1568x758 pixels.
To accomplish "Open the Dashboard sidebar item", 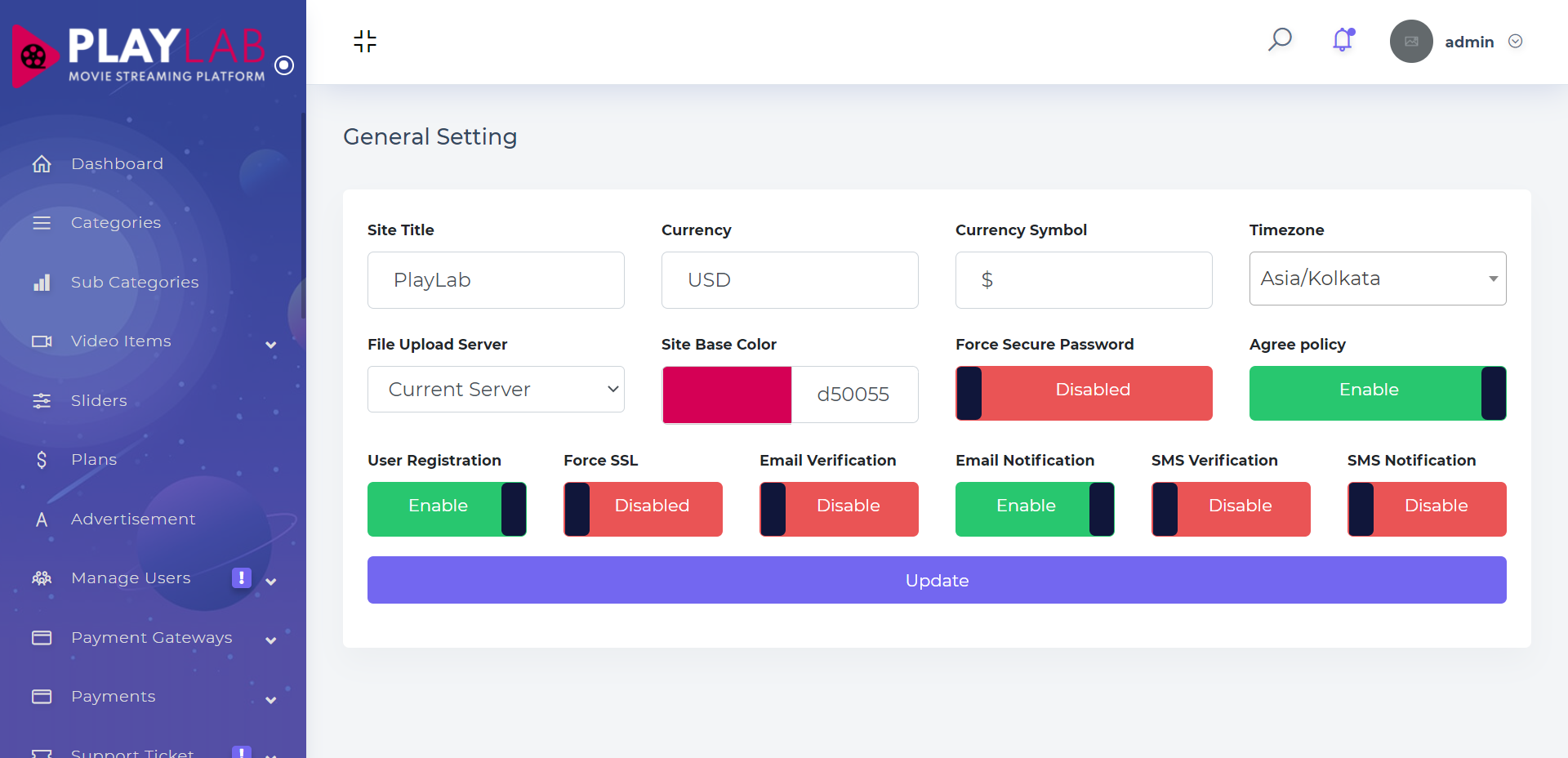I will tap(117, 163).
